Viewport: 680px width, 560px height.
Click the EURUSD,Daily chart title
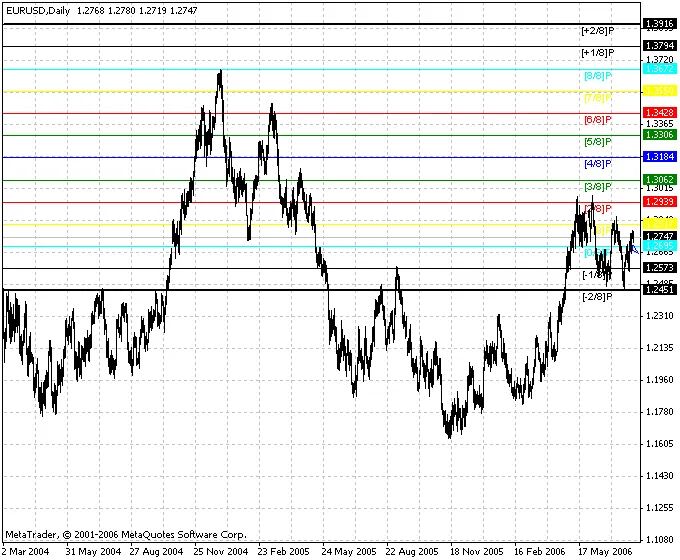tap(37, 11)
